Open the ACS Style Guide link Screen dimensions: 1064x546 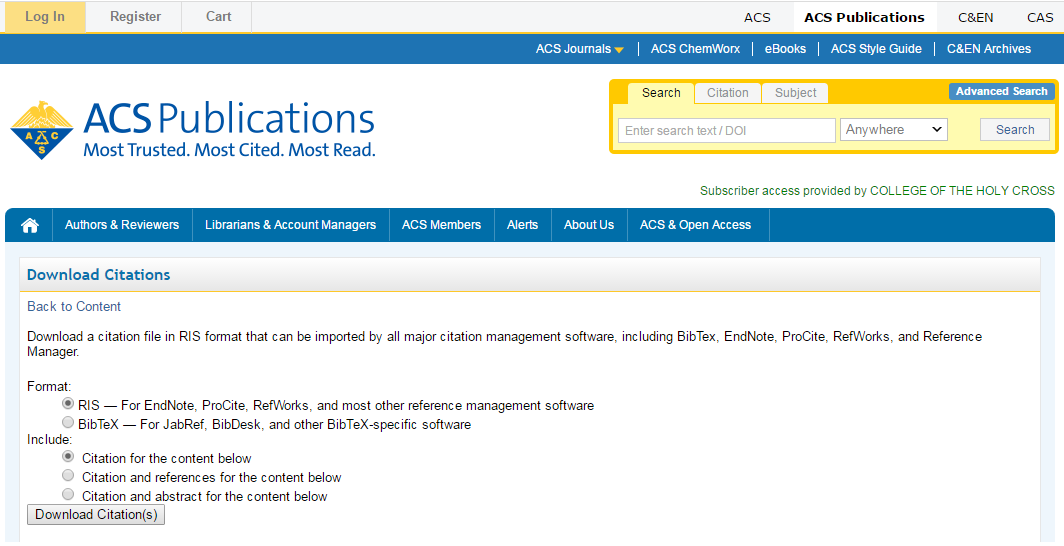coord(876,49)
